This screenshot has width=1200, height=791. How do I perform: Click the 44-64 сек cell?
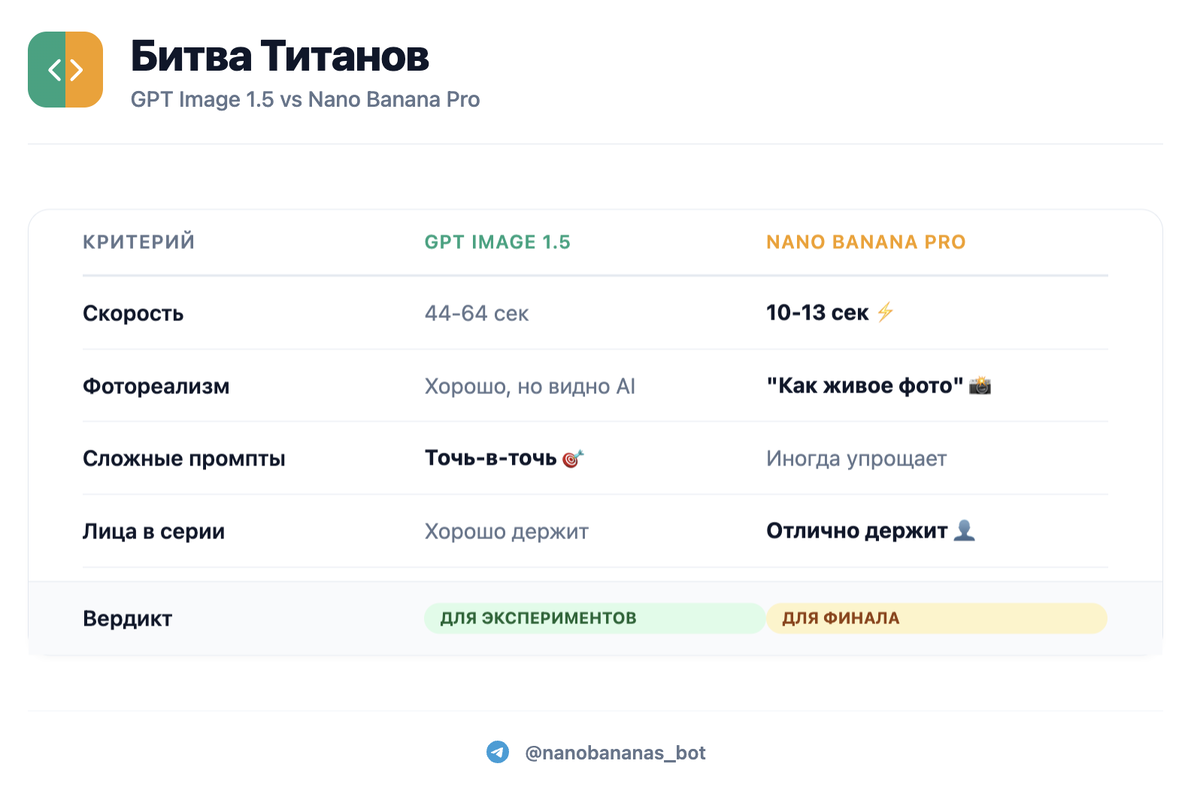(477, 313)
